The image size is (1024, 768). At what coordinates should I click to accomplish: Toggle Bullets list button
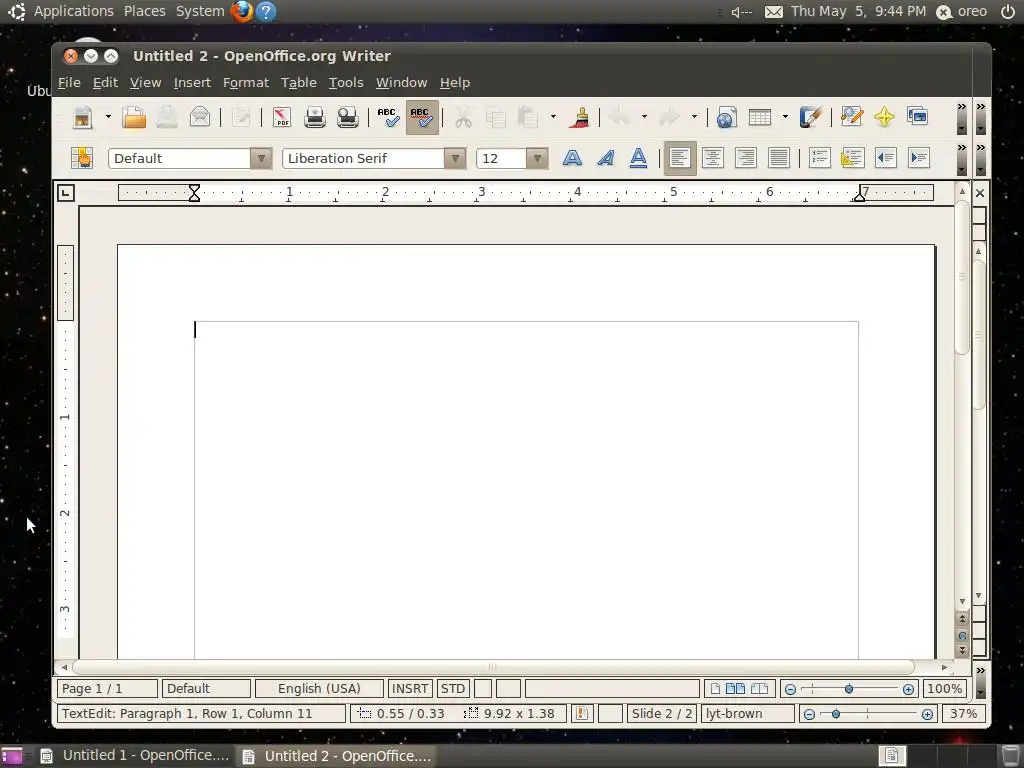click(x=852, y=158)
